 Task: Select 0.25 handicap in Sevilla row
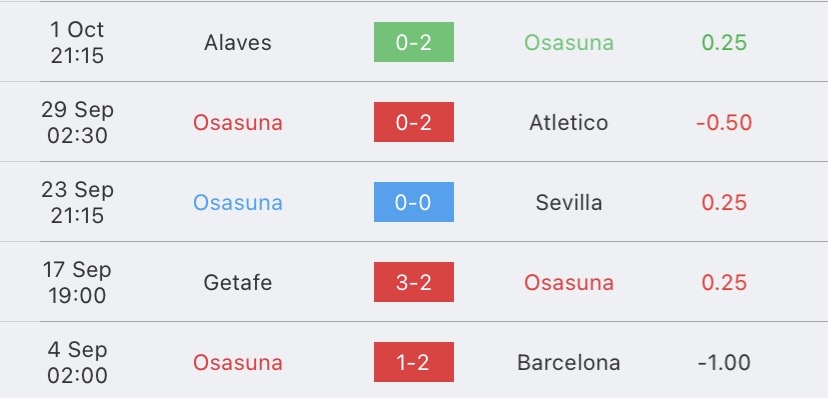click(724, 203)
